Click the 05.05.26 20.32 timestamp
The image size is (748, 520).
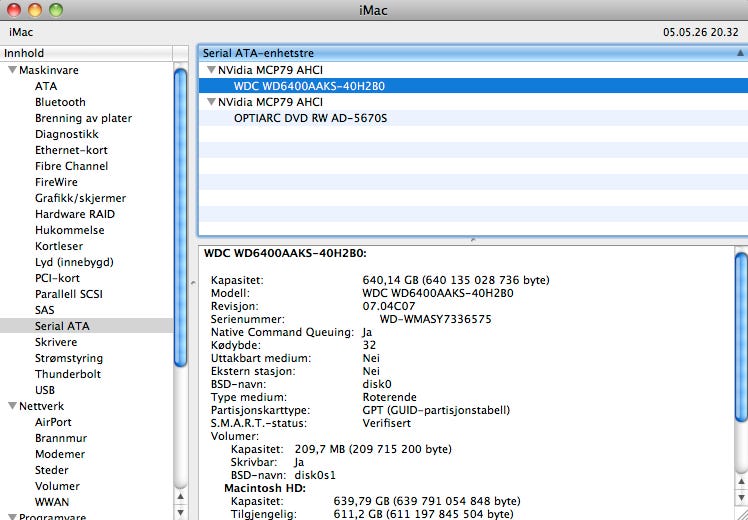pos(700,32)
